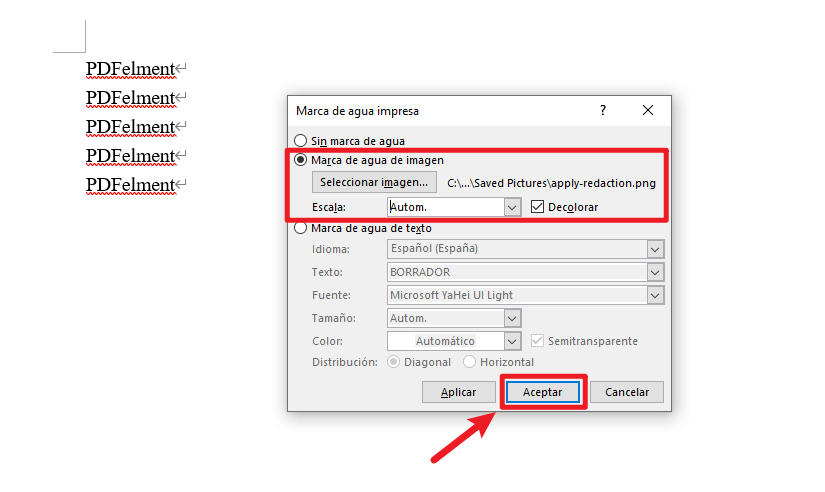Click the help question mark icon in the dialog
825x492 pixels.
603,110
